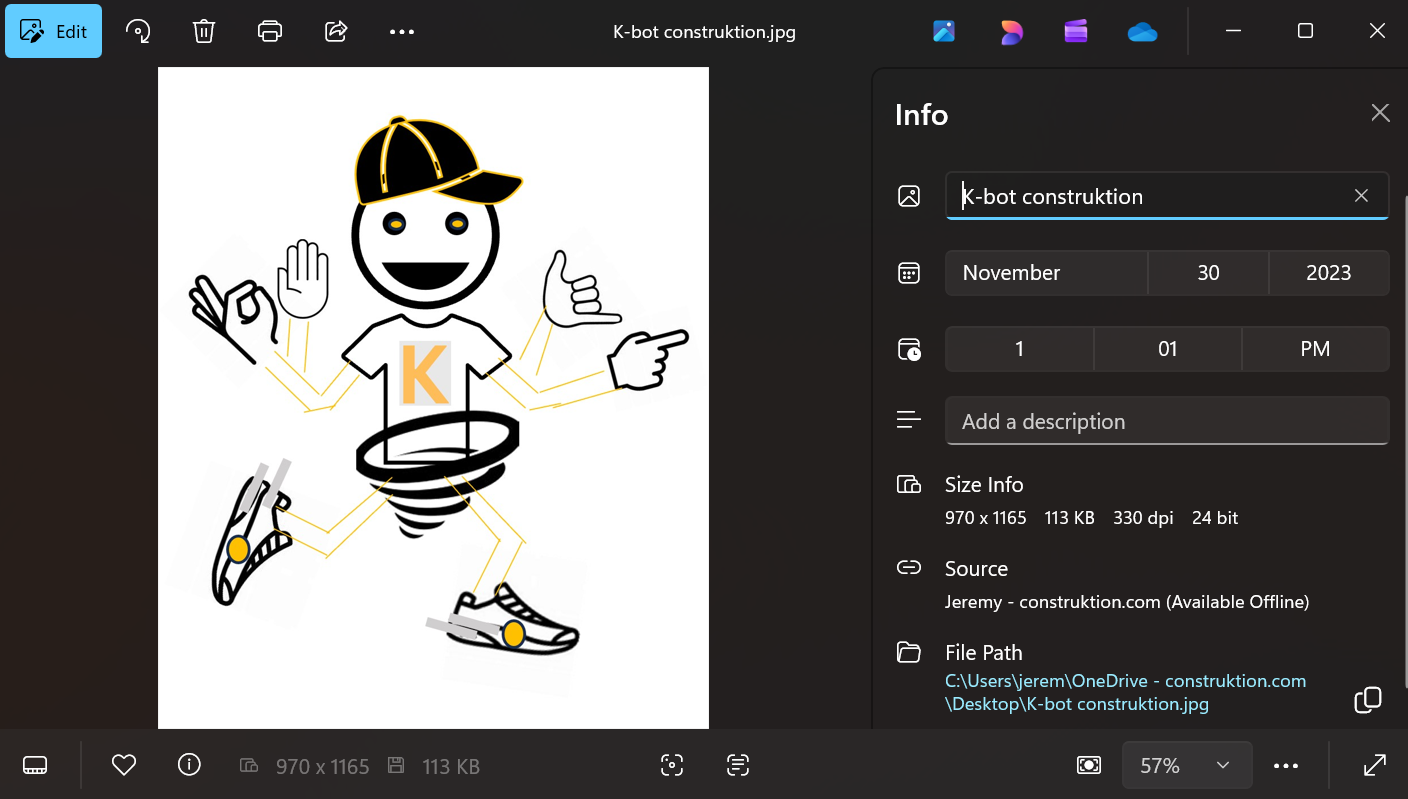Image resolution: width=1408 pixels, height=799 pixels.
Task: Rotate the image with the rotate icon
Action: click(x=138, y=31)
